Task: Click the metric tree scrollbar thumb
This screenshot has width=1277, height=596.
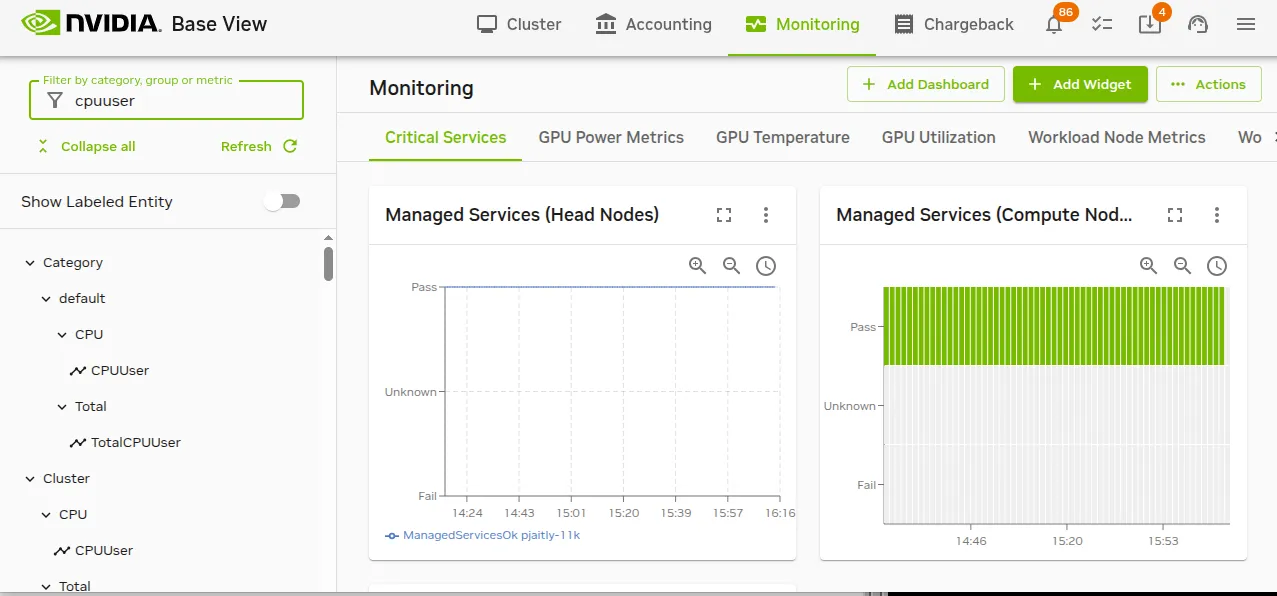Action: pyautogui.click(x=328, y=264)
